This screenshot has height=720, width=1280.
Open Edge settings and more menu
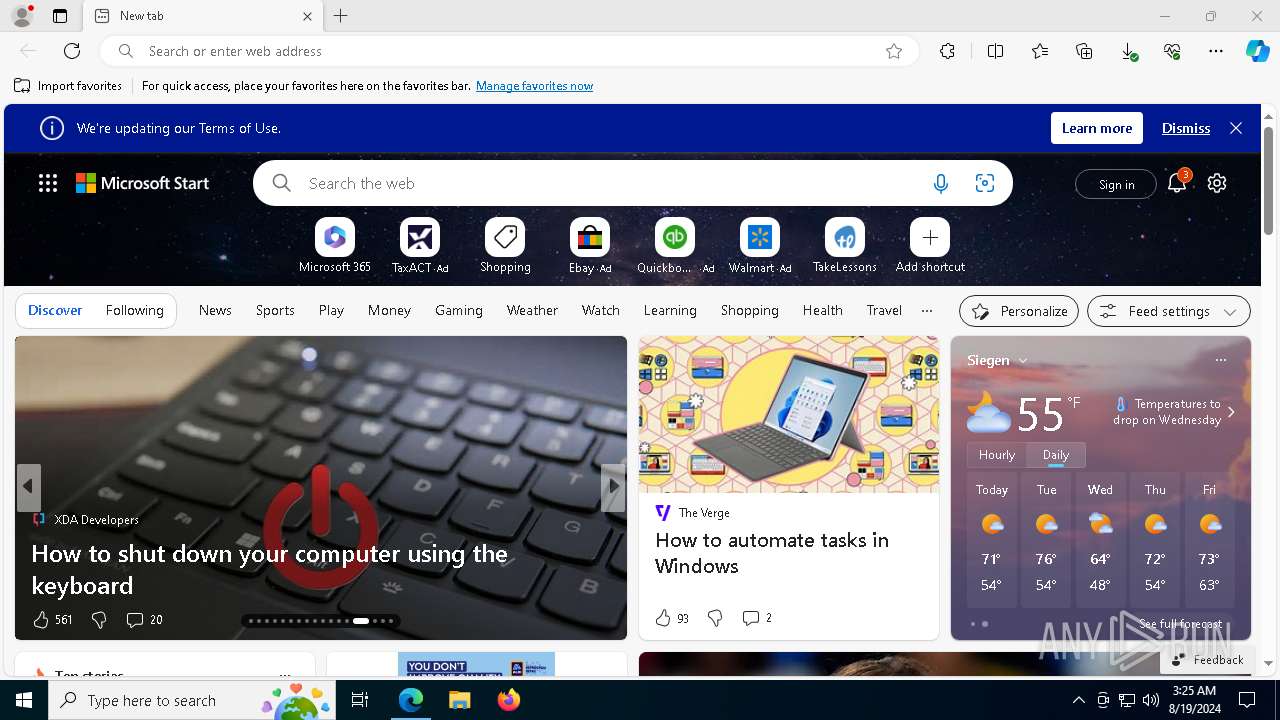1216,51
